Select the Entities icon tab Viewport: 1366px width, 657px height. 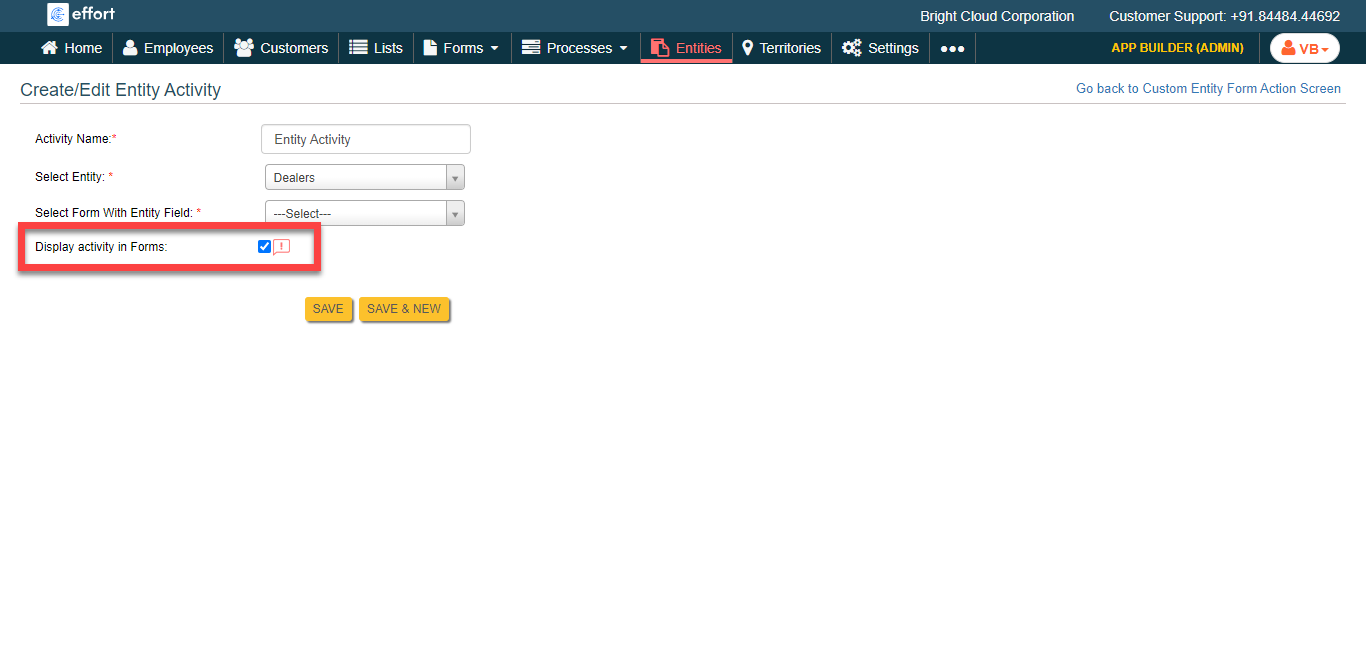coord(660,47)
